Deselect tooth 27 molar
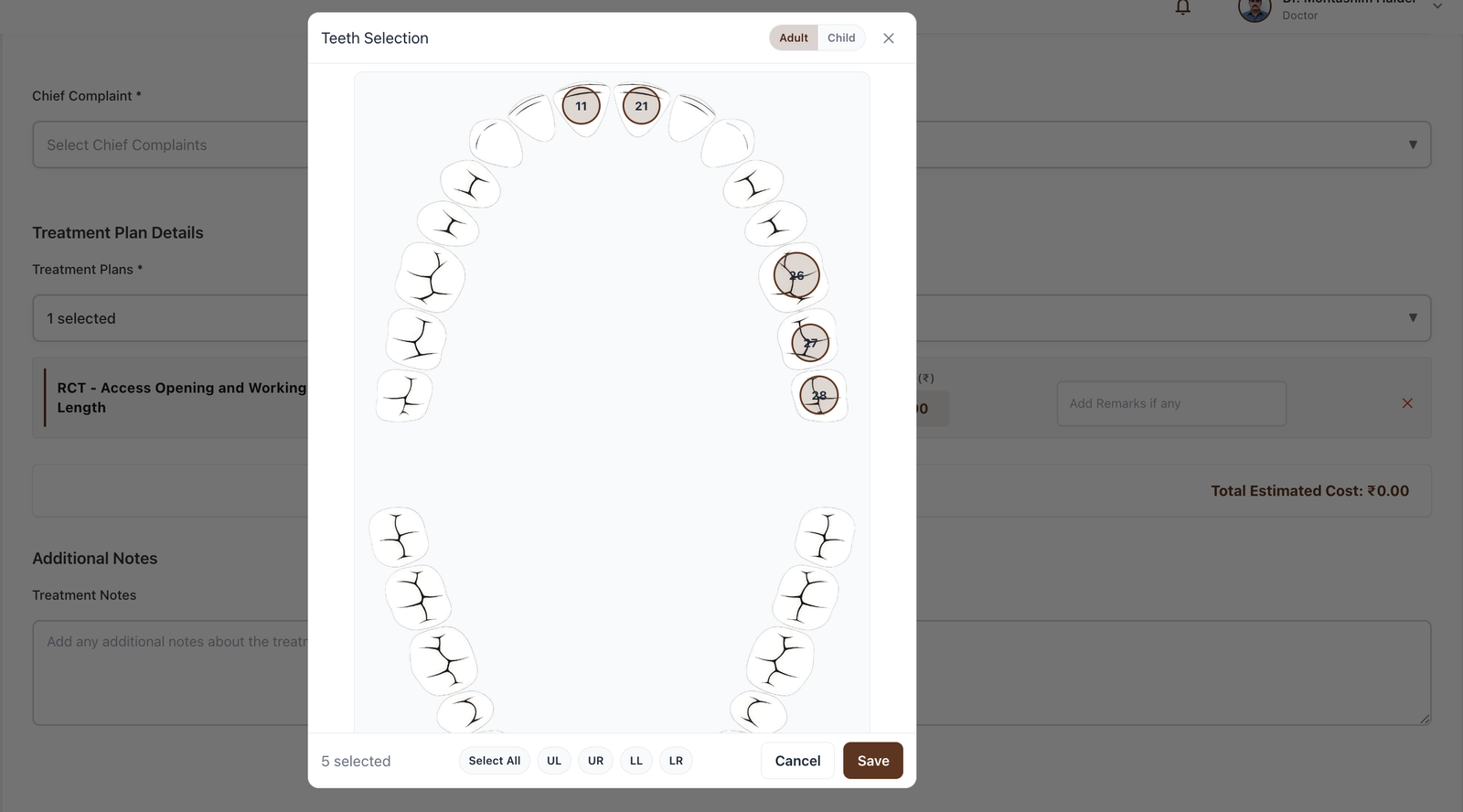This screenshot has width=1463, height=812. pyautogui.click(x=810, y=343)
